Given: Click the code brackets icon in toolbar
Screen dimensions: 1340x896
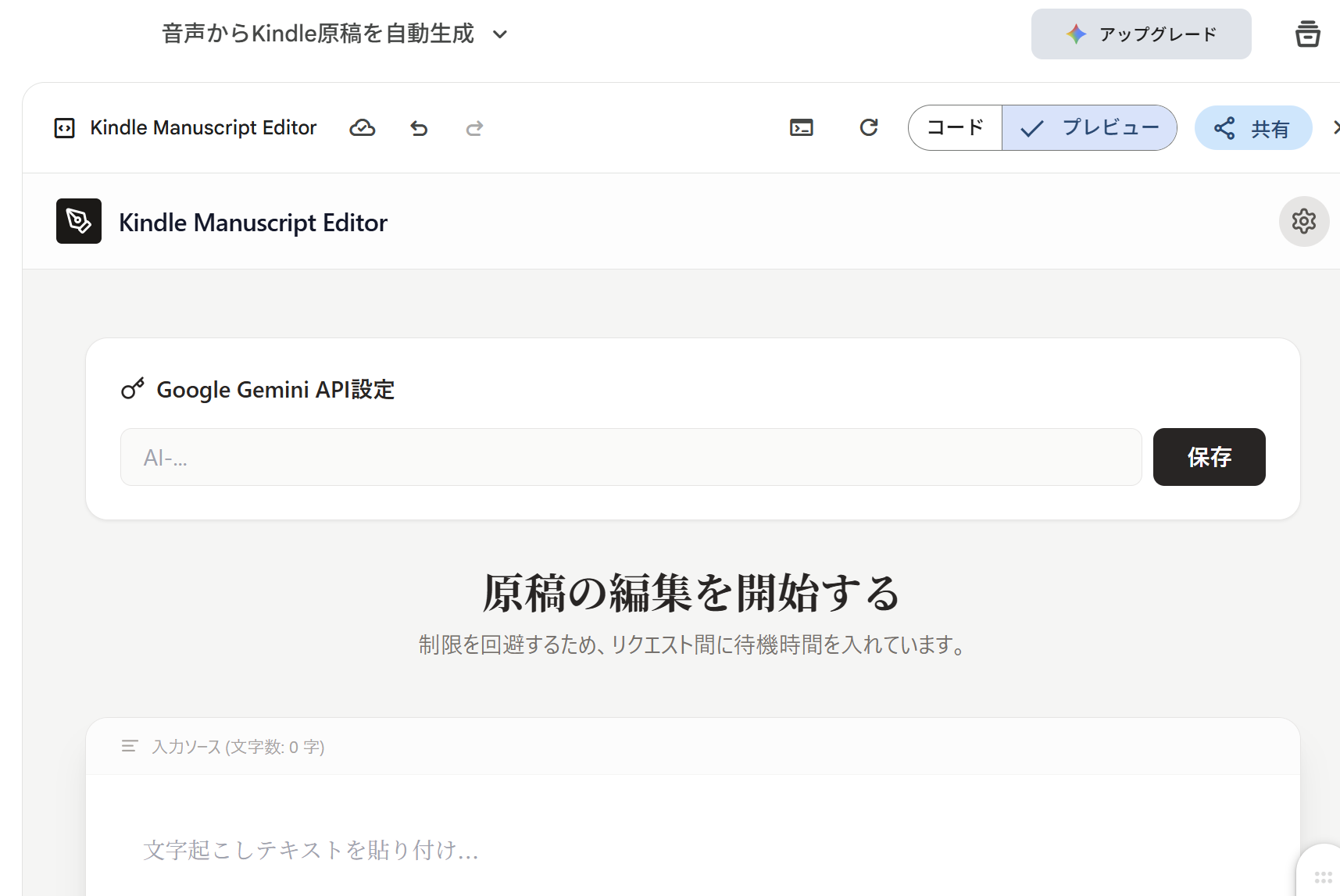Looking at the screenshot, I should [64, 128].
